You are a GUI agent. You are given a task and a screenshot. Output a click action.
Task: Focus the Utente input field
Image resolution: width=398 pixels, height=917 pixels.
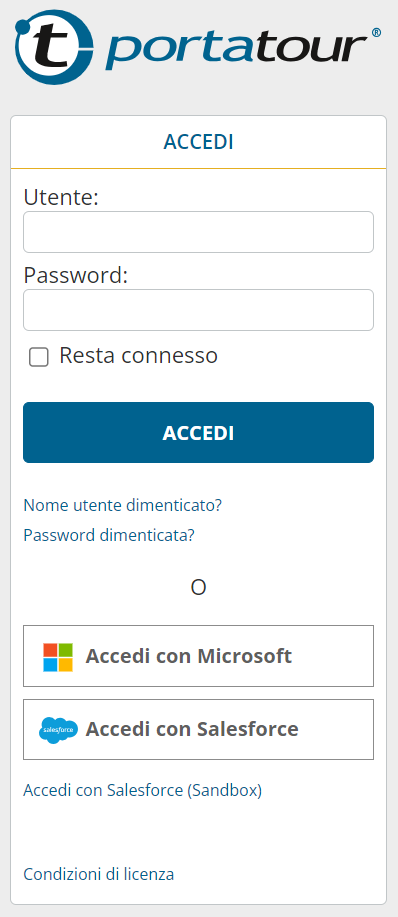(199, 232)
